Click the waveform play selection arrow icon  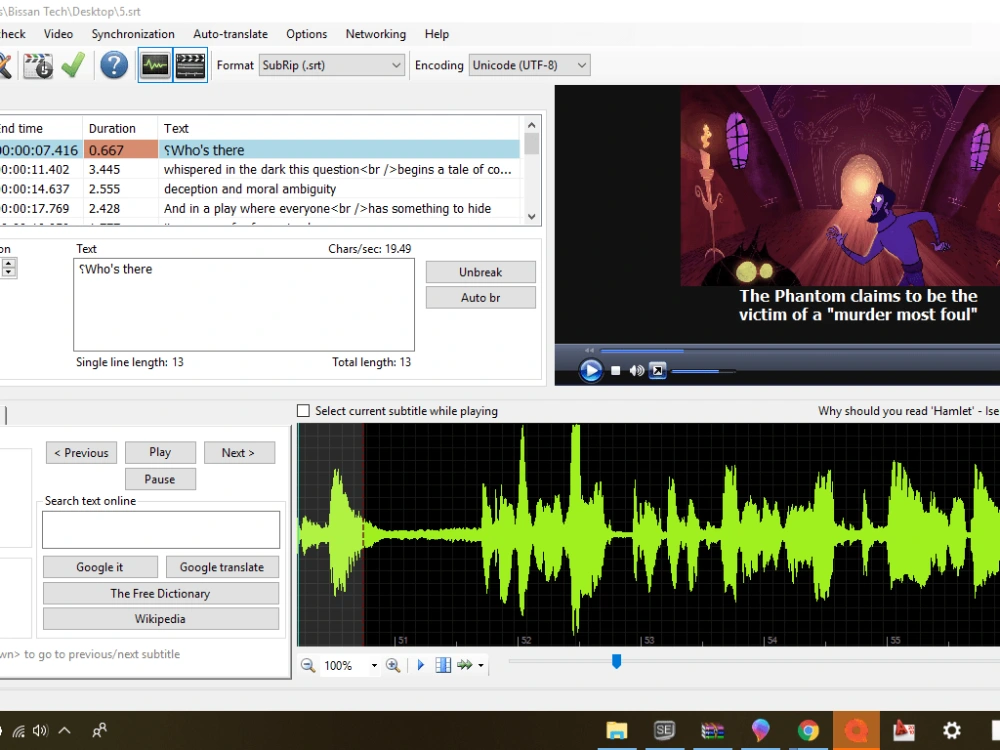(x=420, y=665)
